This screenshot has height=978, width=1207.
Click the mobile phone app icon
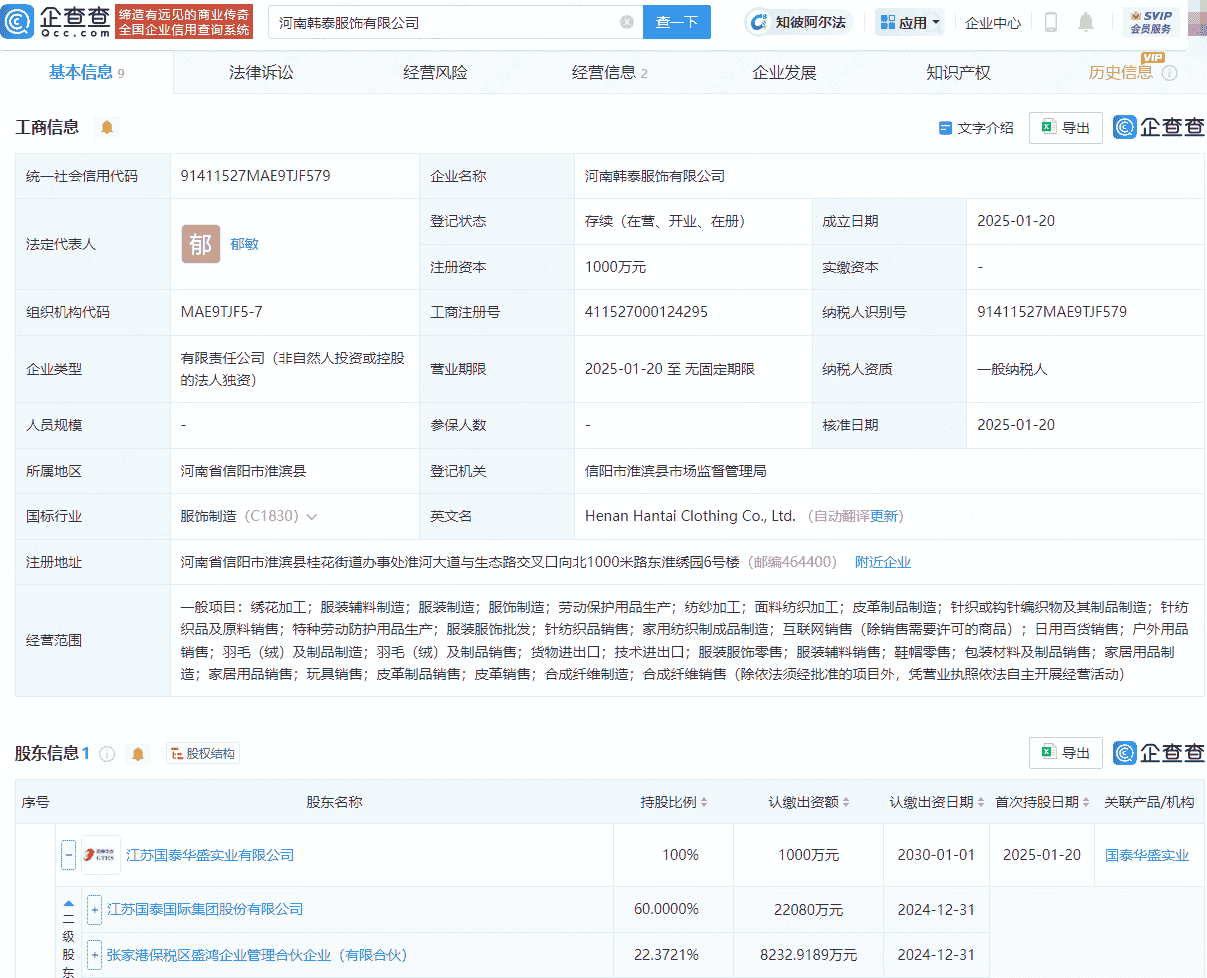point(1051,21)
